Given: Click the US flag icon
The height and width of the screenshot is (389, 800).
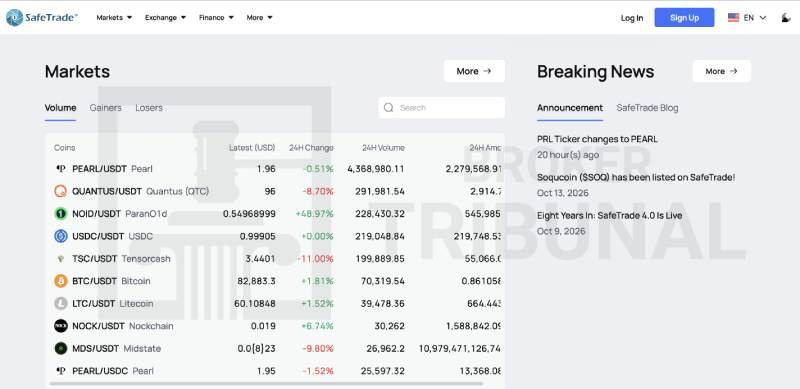Looking at the screenshot, I should pyautogui.click(x=733, y=18).
